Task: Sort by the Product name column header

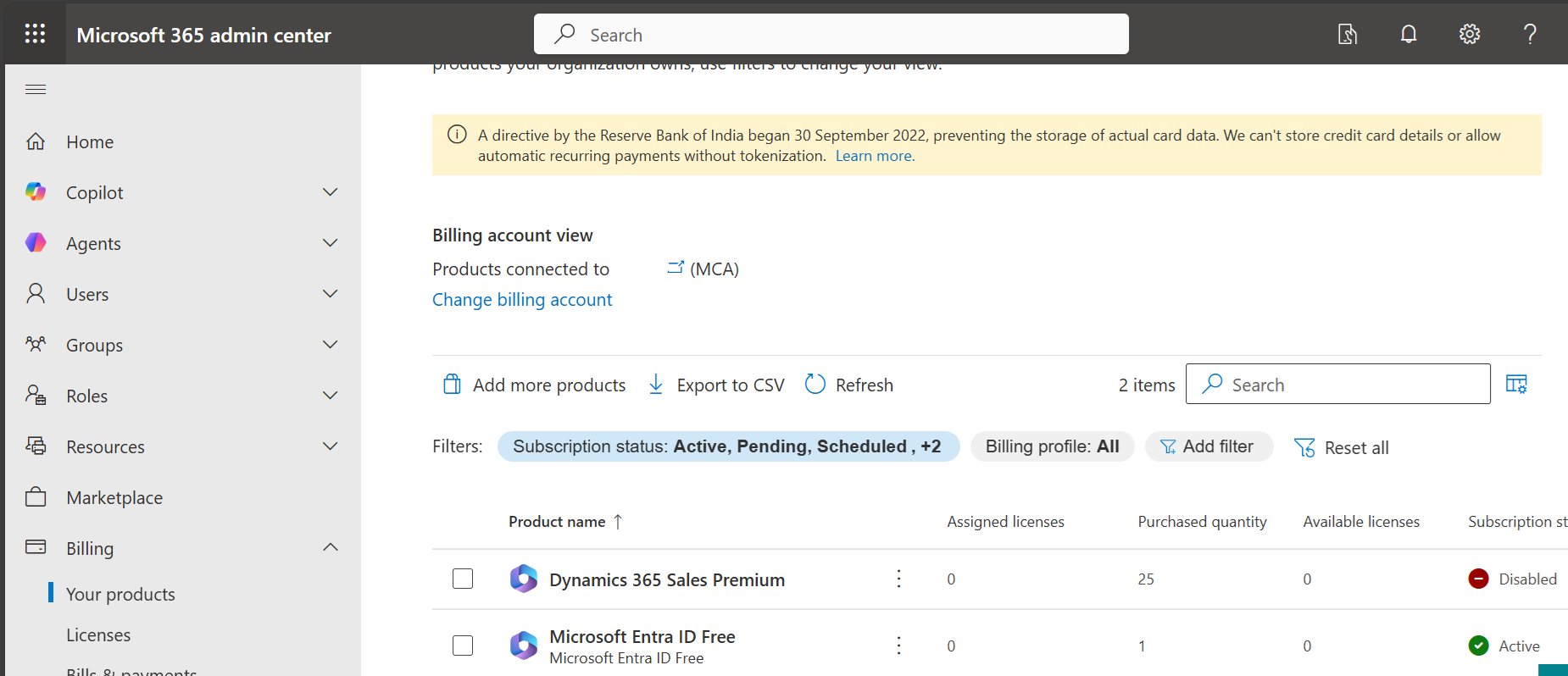Action: [557, 522]
